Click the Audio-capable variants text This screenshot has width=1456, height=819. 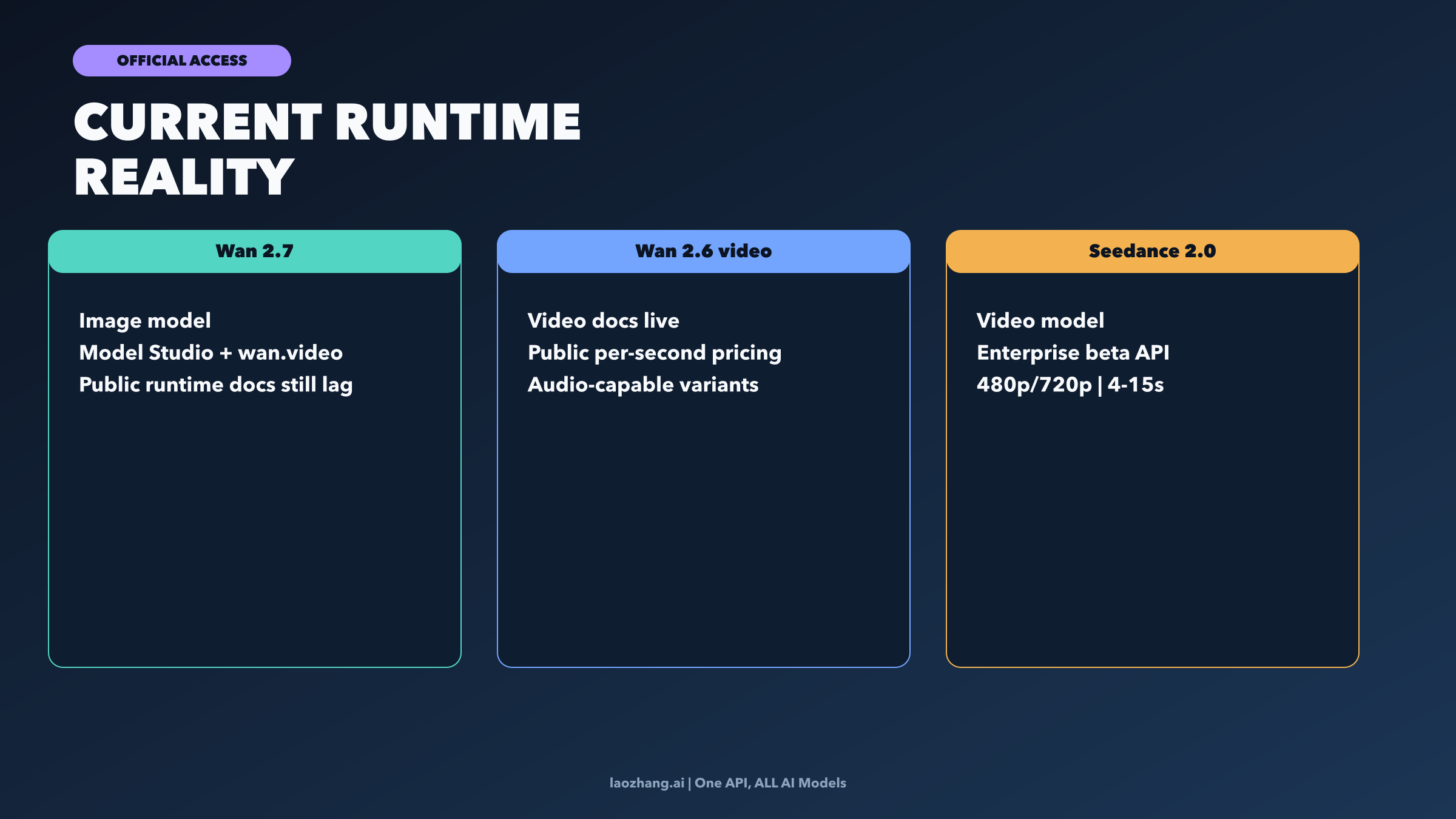[642, 384]
